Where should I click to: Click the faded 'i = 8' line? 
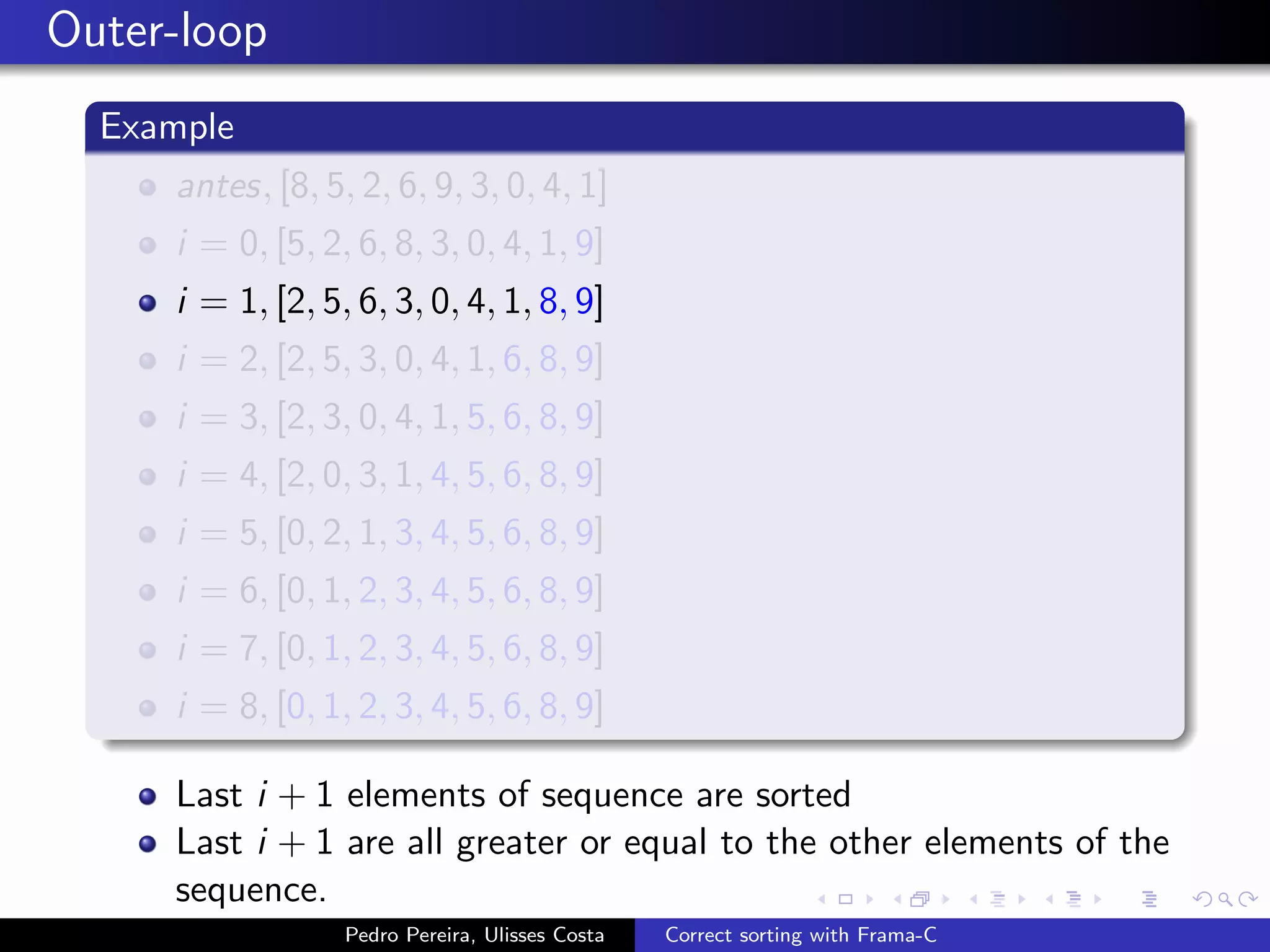[x=389, y=707]
